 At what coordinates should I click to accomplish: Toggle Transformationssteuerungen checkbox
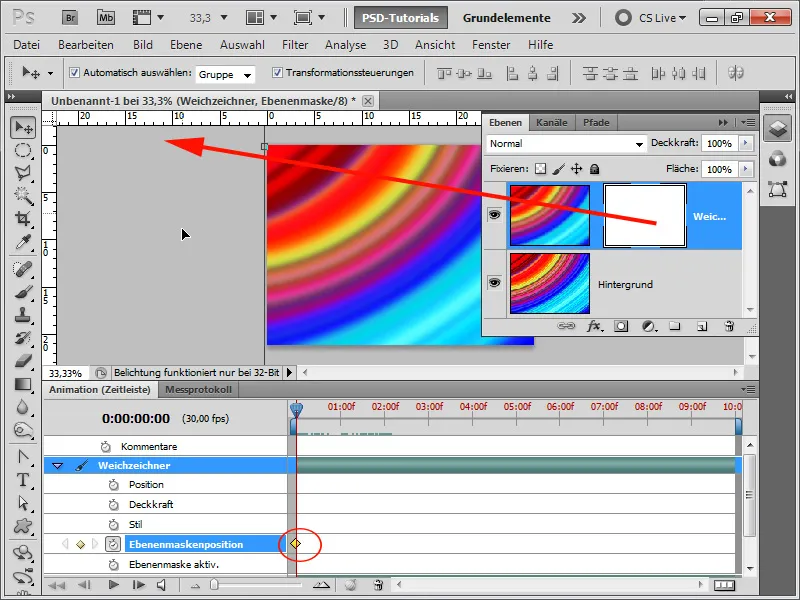[x=277, y=72]
